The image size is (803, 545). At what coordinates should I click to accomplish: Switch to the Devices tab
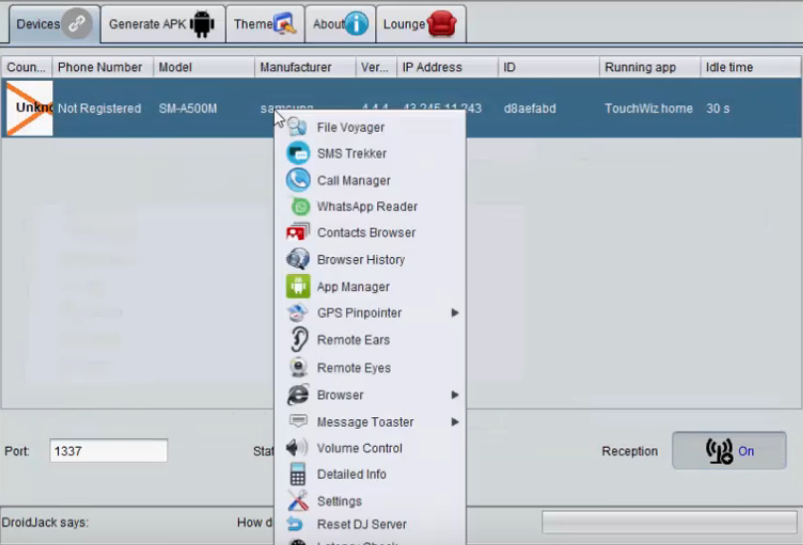(x=54, y=24)
